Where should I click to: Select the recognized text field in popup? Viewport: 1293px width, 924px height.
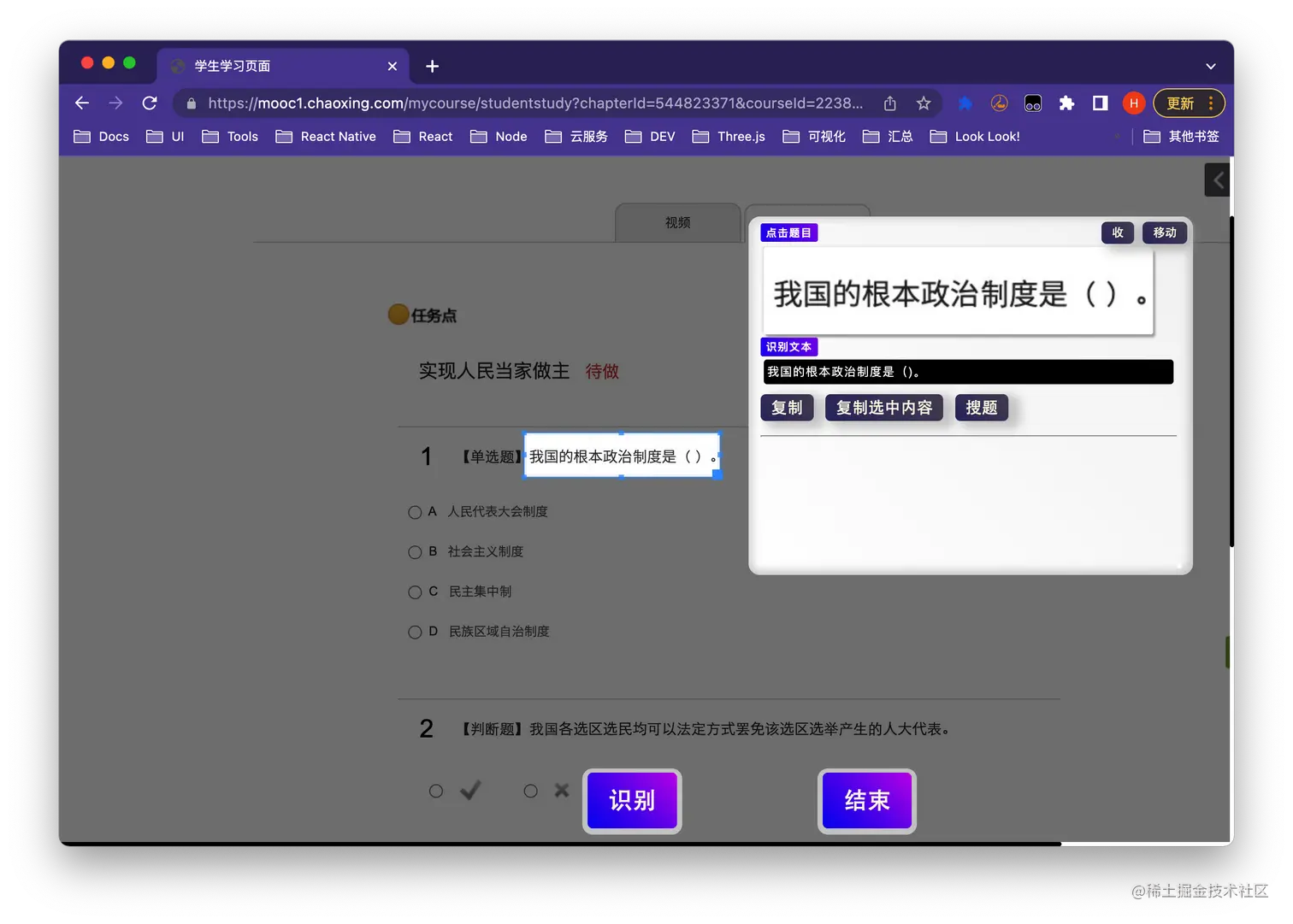pyautogui.click(x=967, y=372)
